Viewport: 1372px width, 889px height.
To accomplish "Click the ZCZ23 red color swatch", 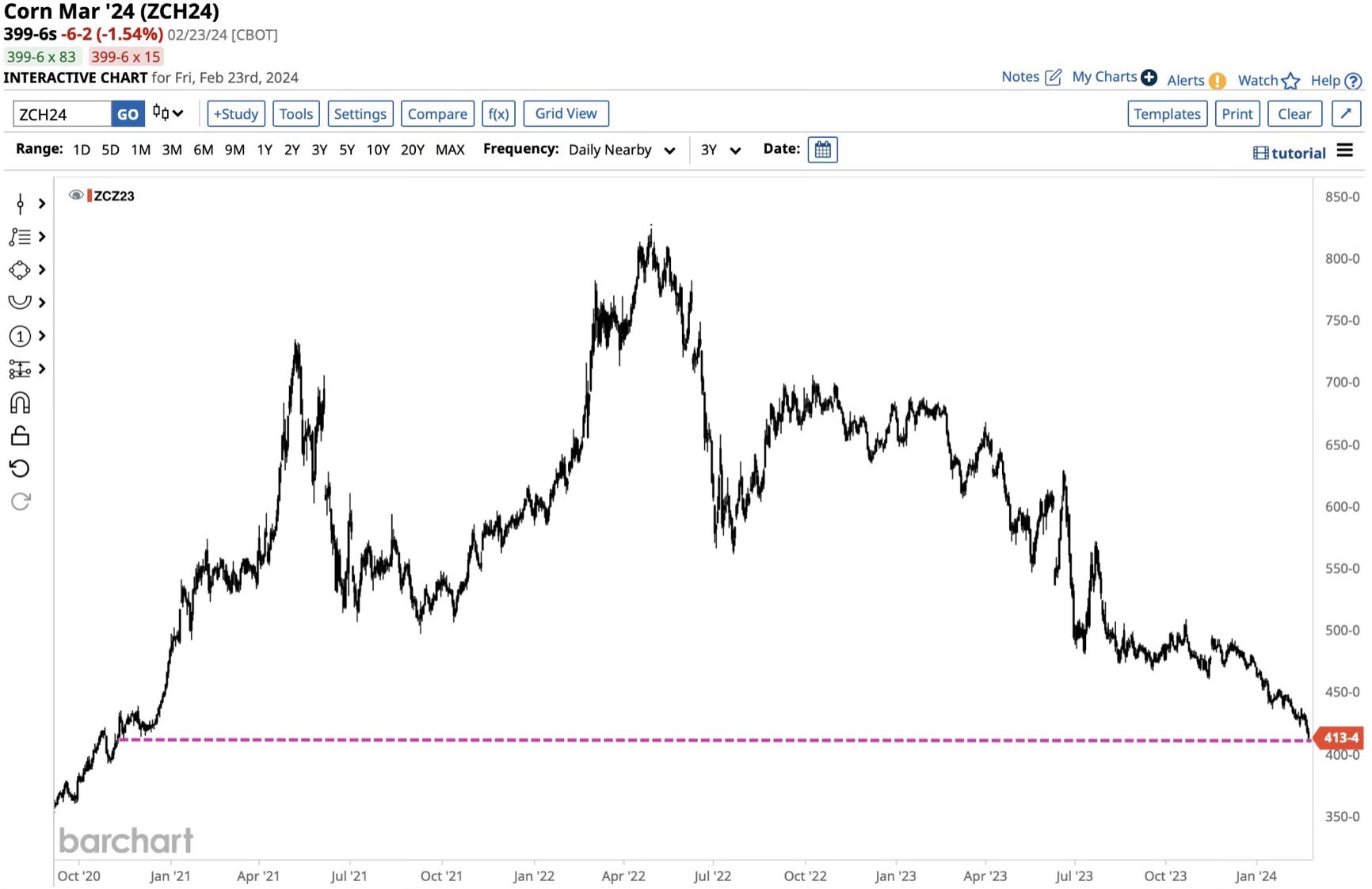I will click(90, 196).
